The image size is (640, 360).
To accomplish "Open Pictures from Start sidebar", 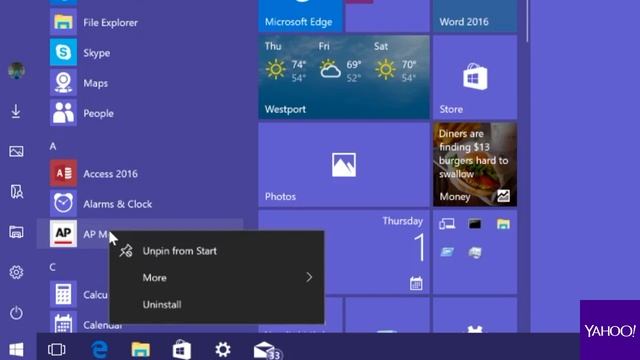I will coord(16,151).
